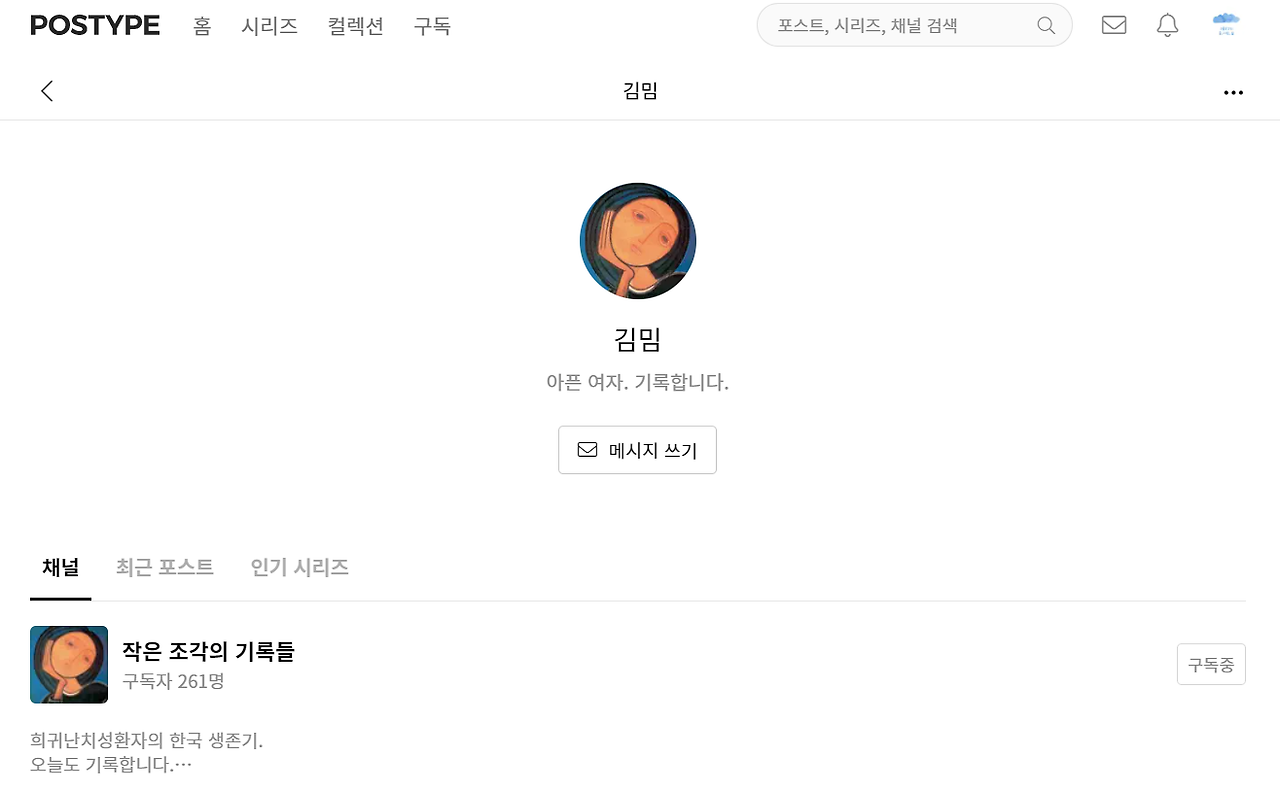Click the back arrow above the profile

point(47,90)
